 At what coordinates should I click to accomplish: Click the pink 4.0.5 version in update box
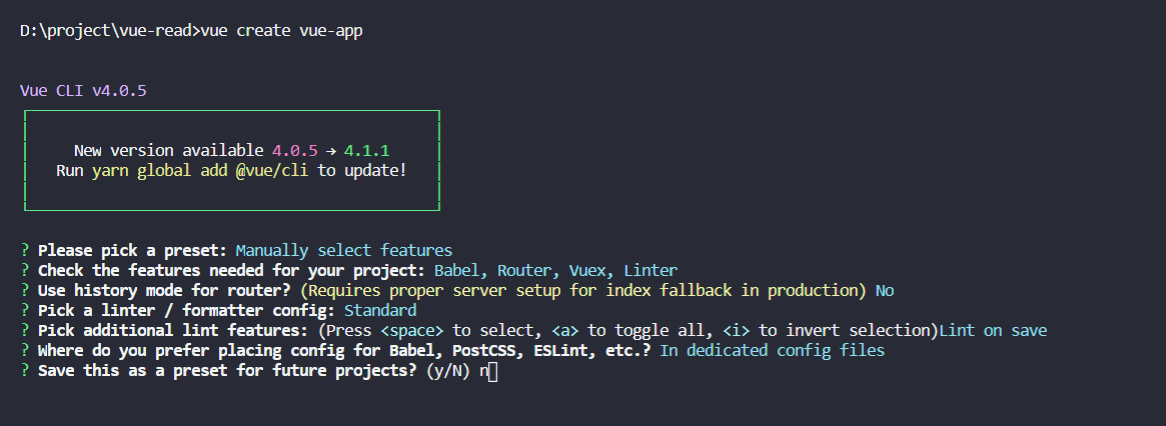click(294, 150)
